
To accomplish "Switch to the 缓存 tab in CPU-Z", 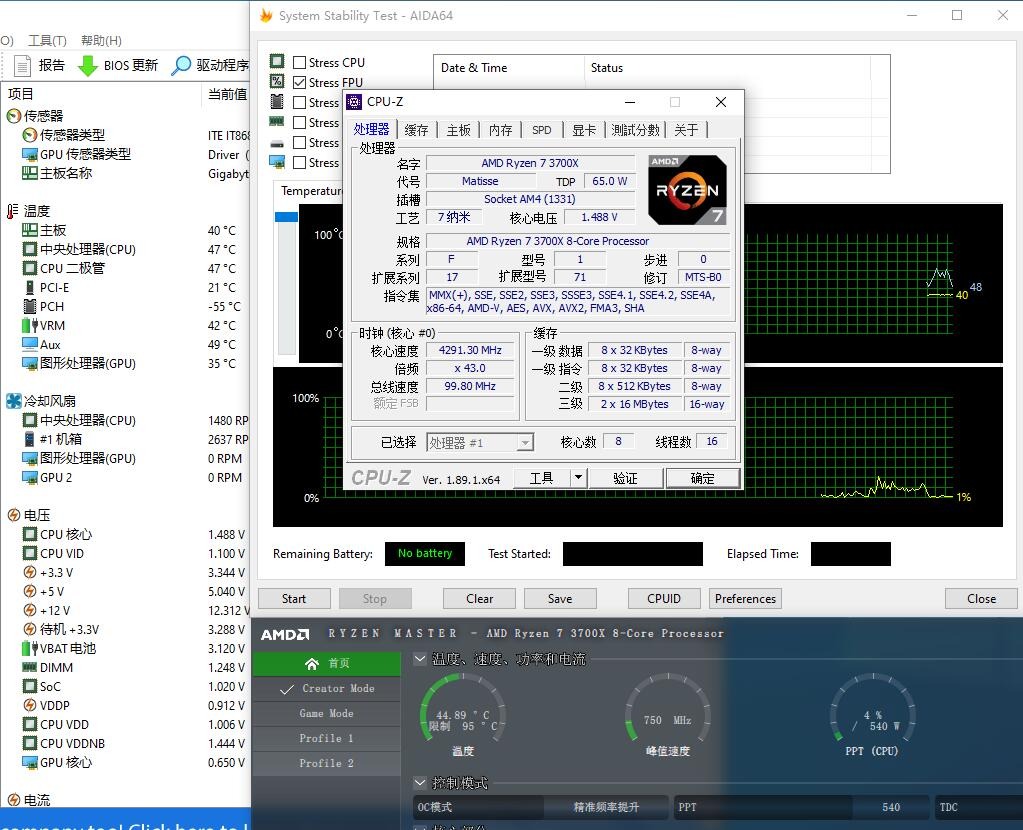I will [x=416, y=130].
